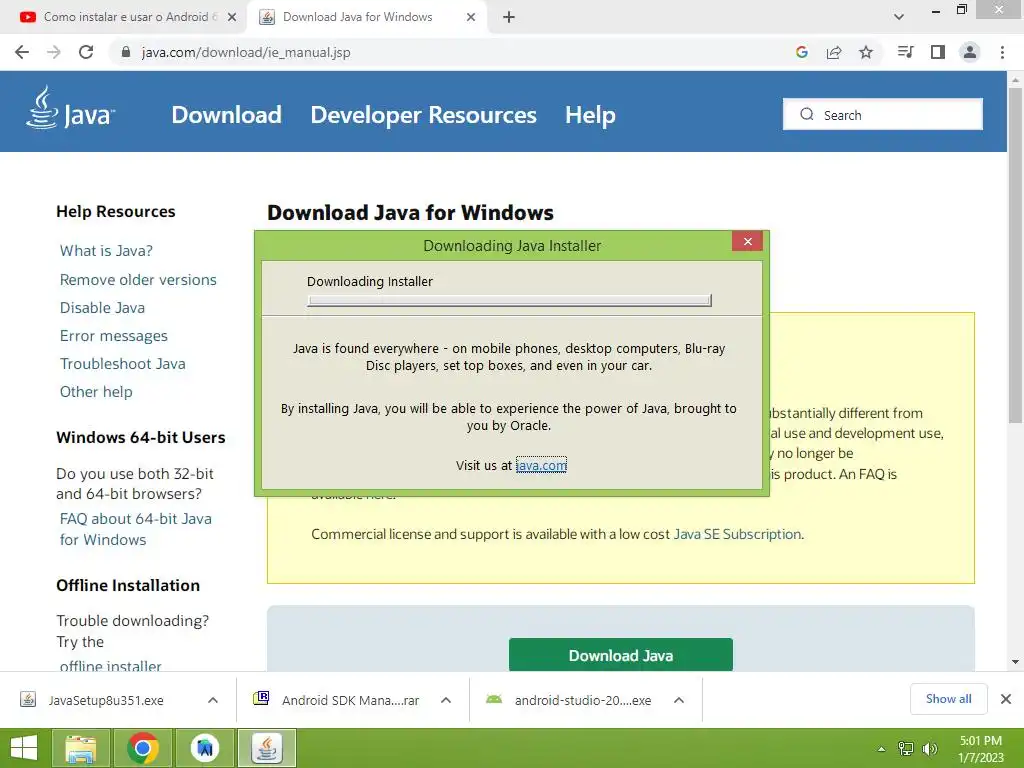This screenshot has height=768, width=1024.
Task: Open File Explorer from the taskbar
Action: [81, 748]
